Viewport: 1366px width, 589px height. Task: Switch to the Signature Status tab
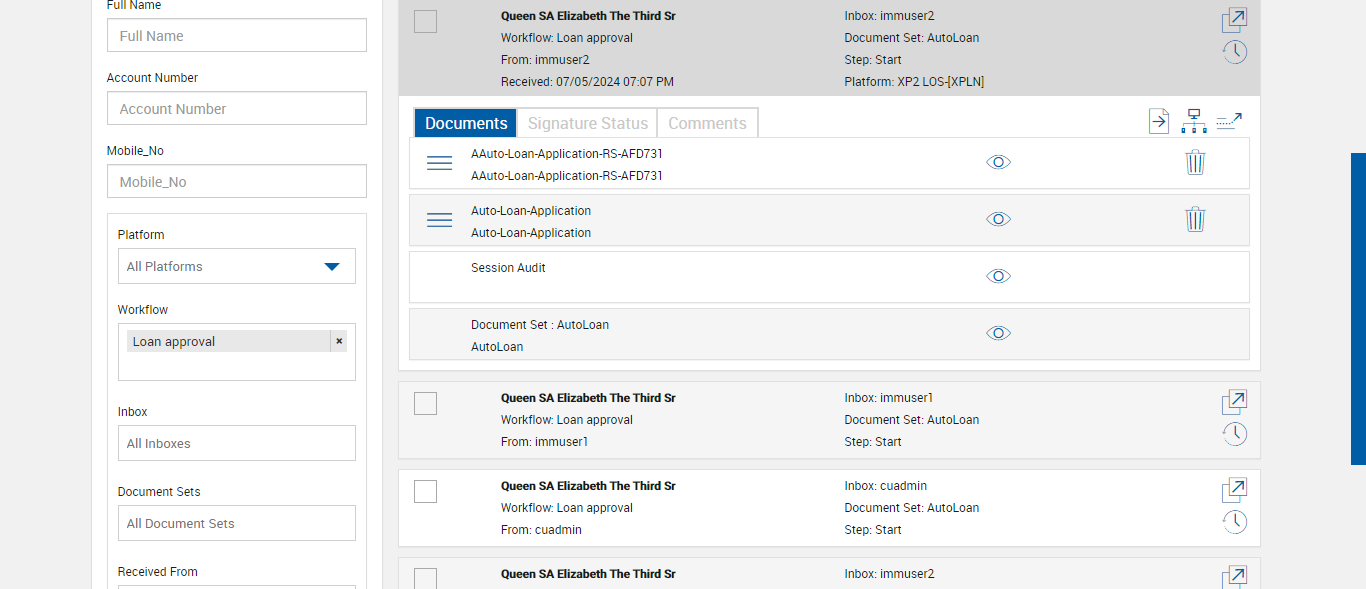click(x=587, y=123)
